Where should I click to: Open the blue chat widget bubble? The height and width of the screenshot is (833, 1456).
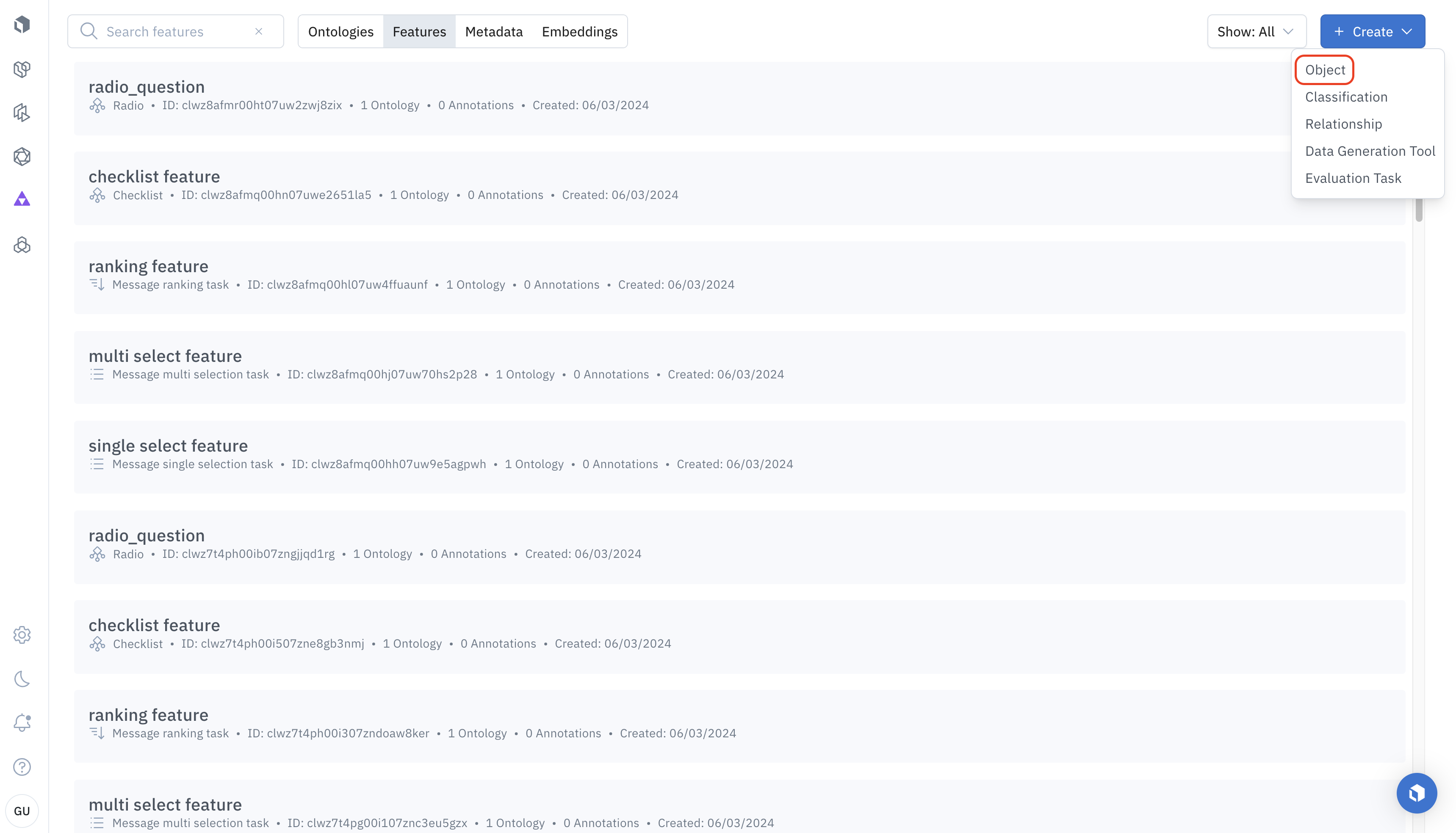[x=1417, y=793]
